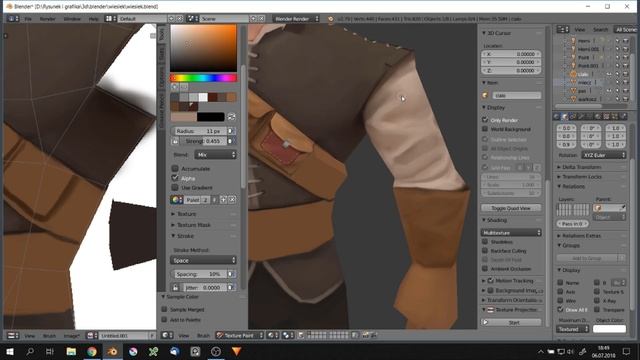Enable Shadeless checkbox
The height and width of the screenshot is (360, 640).
pos(485,242)
